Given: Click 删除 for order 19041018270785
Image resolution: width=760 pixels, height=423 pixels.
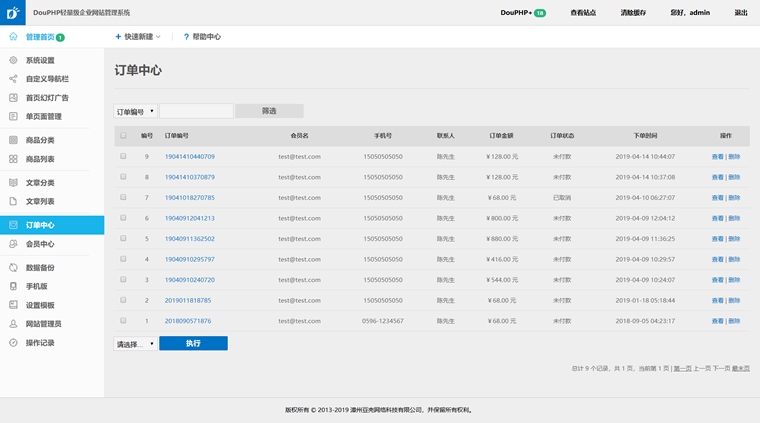Looking at the screenshot, I should (x=734, y=198).
